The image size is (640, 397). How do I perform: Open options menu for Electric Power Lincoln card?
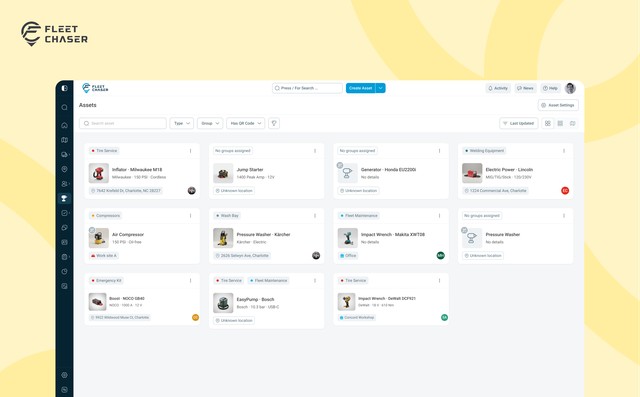[x=564, y=151]
